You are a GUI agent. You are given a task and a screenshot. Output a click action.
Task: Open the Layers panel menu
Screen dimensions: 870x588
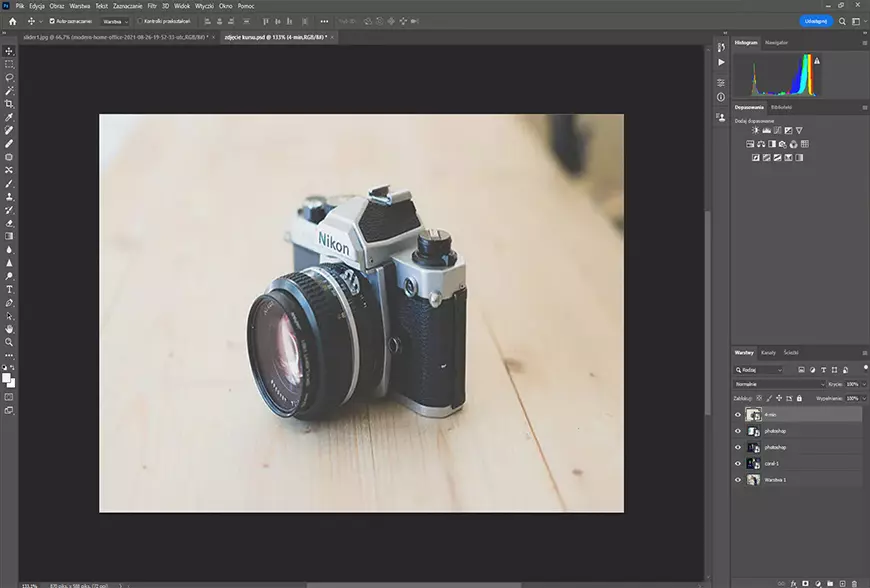pyautogui.click(x=864, y=353)
